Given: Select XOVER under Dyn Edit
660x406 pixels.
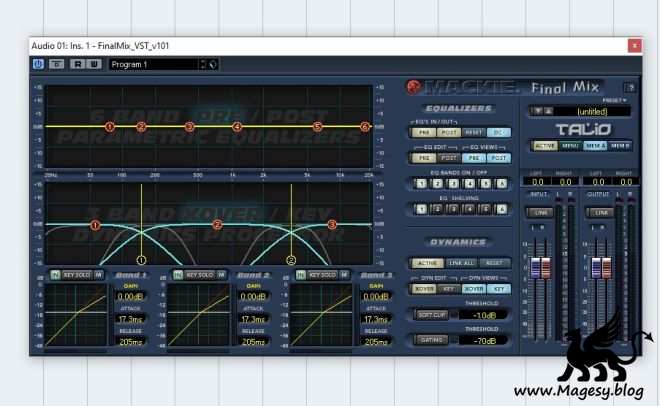Looking at the screenshot, I should pyautogui.click(x=424, y=289).
